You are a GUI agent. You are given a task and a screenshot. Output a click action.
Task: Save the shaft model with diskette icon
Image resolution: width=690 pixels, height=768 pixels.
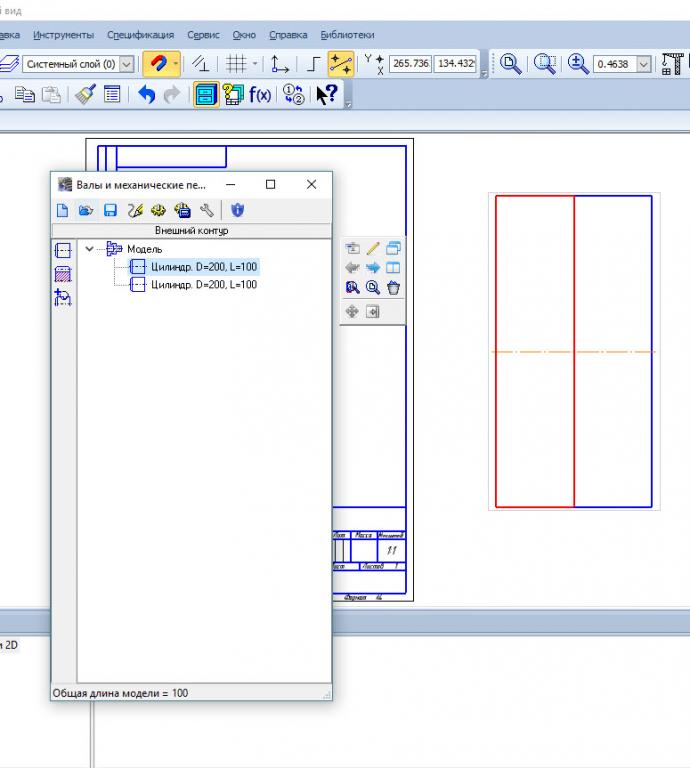[x=110, y=210]
